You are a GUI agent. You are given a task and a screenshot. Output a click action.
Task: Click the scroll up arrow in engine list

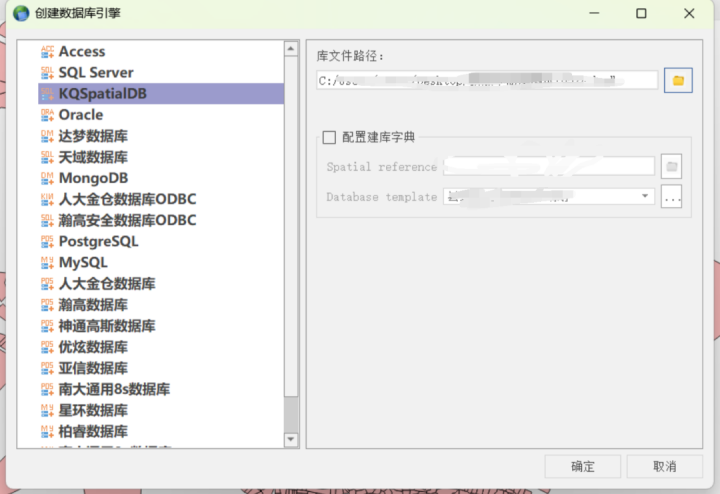[x=291, y=48]
